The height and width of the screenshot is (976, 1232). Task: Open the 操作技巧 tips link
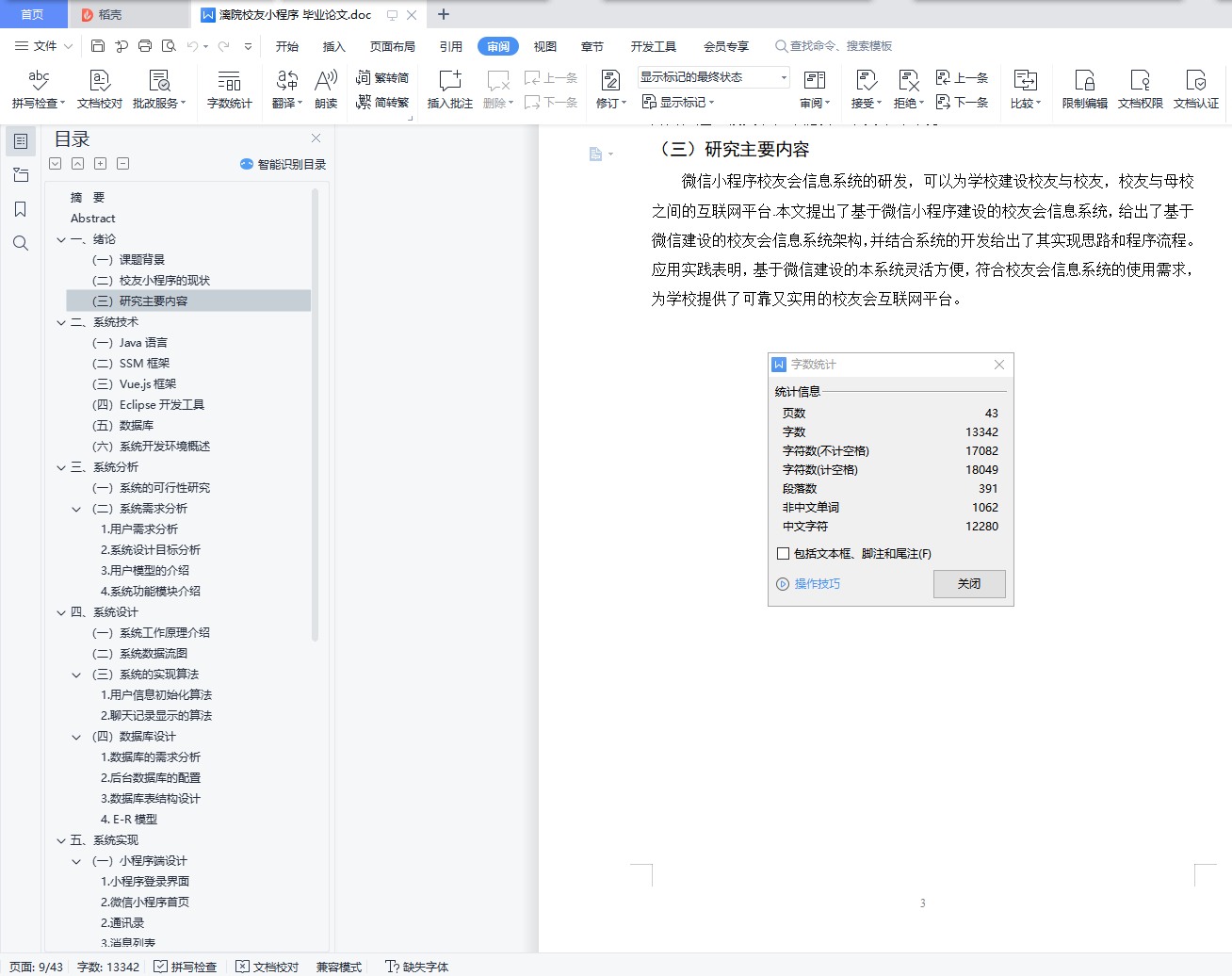tap(815, 584)
